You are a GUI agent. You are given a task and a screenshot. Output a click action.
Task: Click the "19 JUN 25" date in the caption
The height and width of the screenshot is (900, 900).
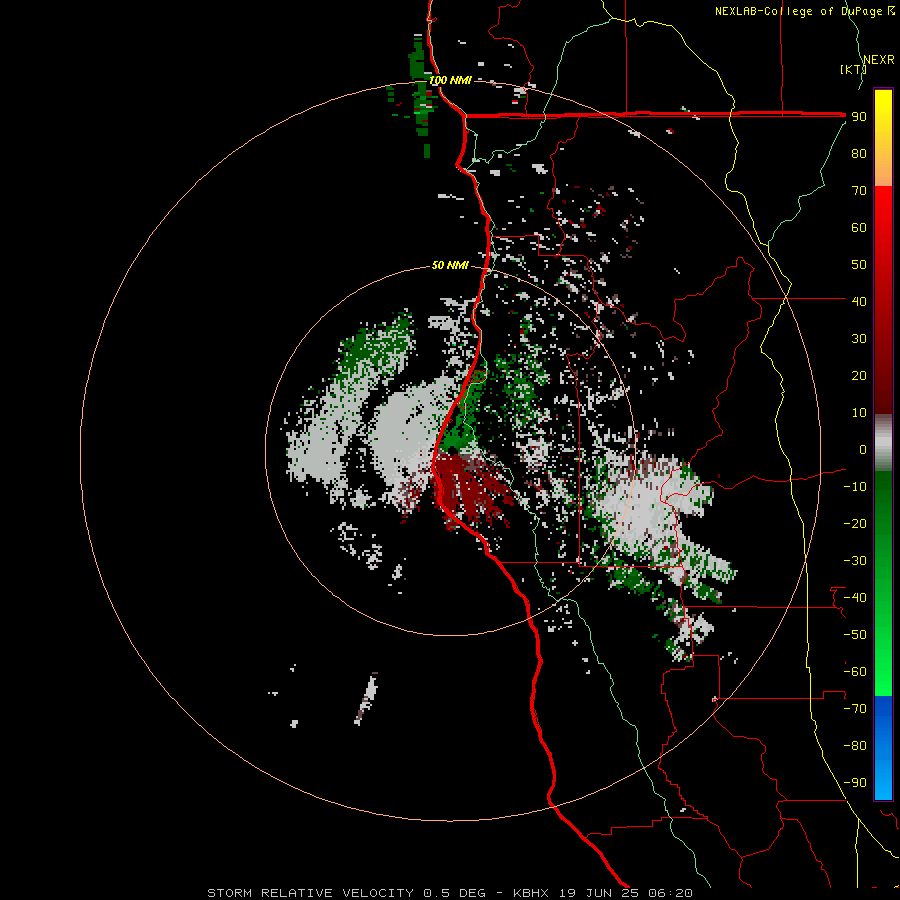599,893
